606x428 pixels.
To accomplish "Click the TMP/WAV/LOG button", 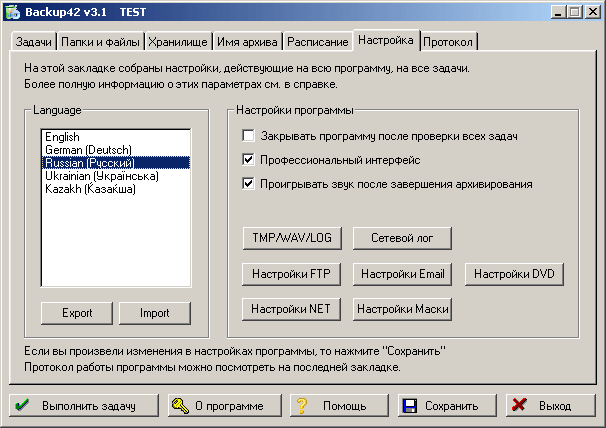I will 292,238.
